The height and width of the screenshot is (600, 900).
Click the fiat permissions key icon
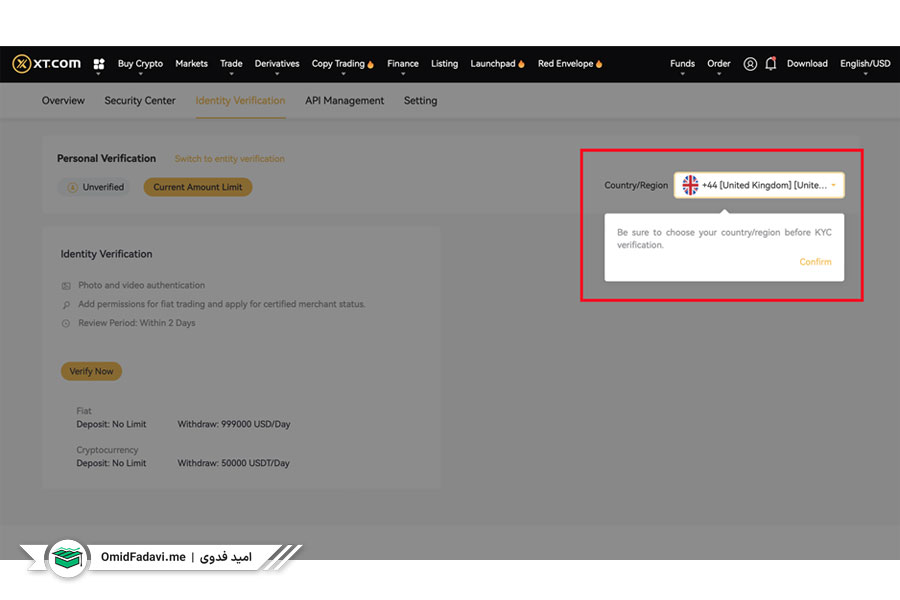66,304
